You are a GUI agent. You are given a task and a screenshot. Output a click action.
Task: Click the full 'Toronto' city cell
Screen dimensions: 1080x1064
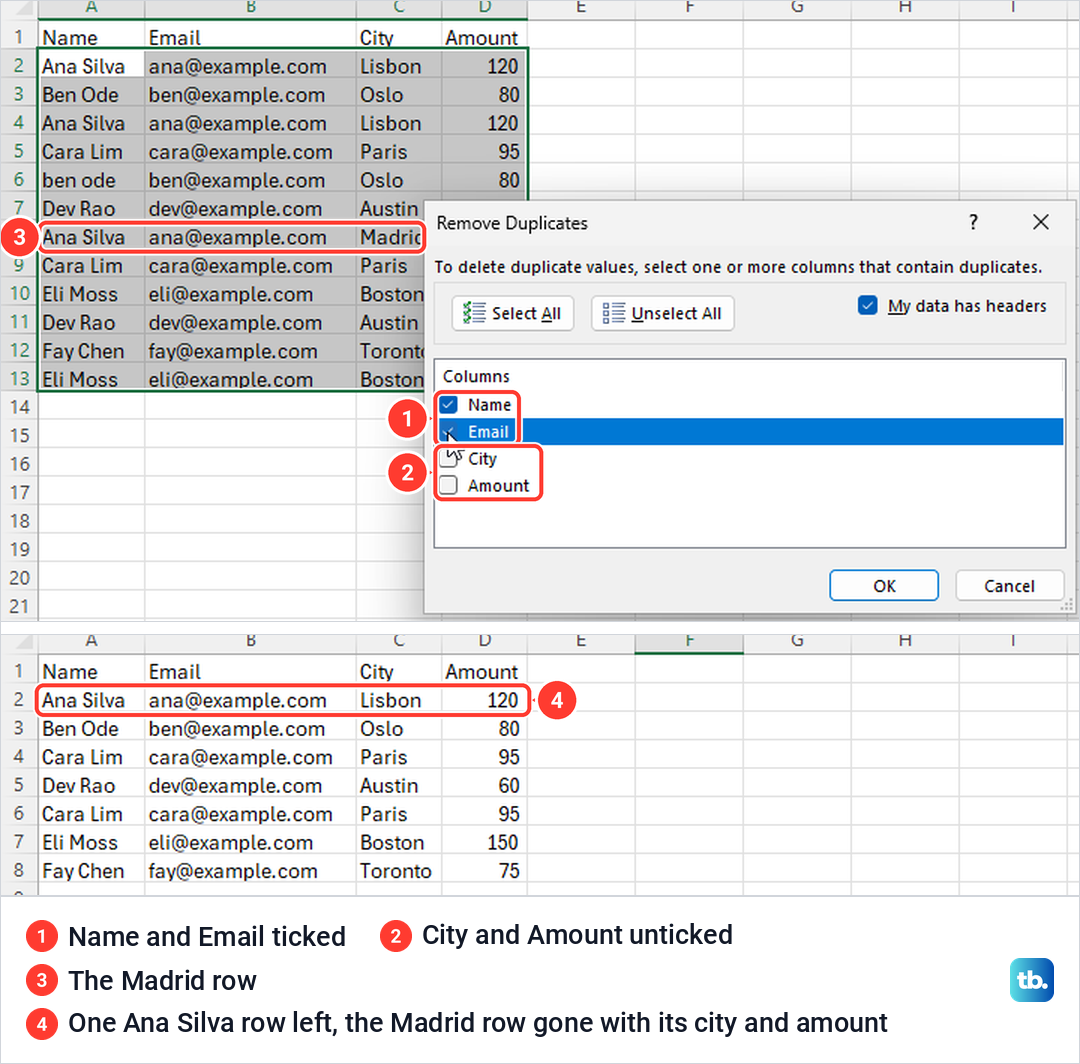pyautogui.click(x=399, y=871)
